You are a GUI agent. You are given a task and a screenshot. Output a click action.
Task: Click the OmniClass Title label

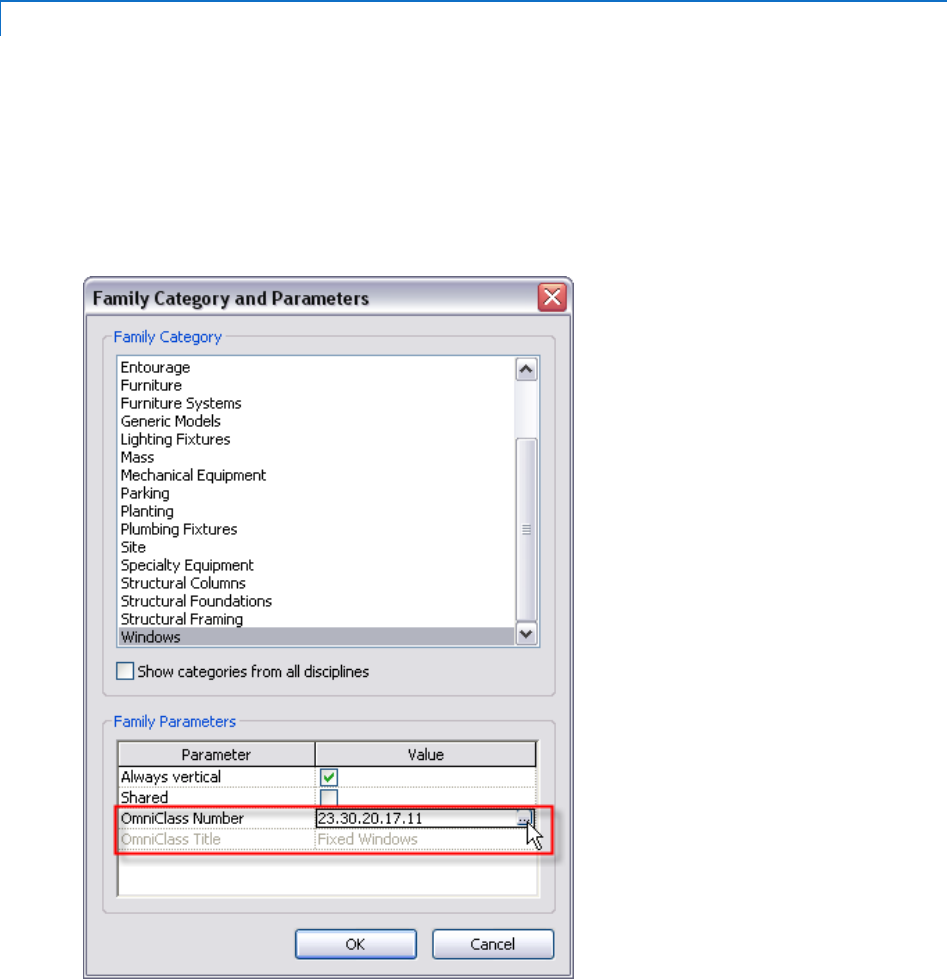point(170,839)
